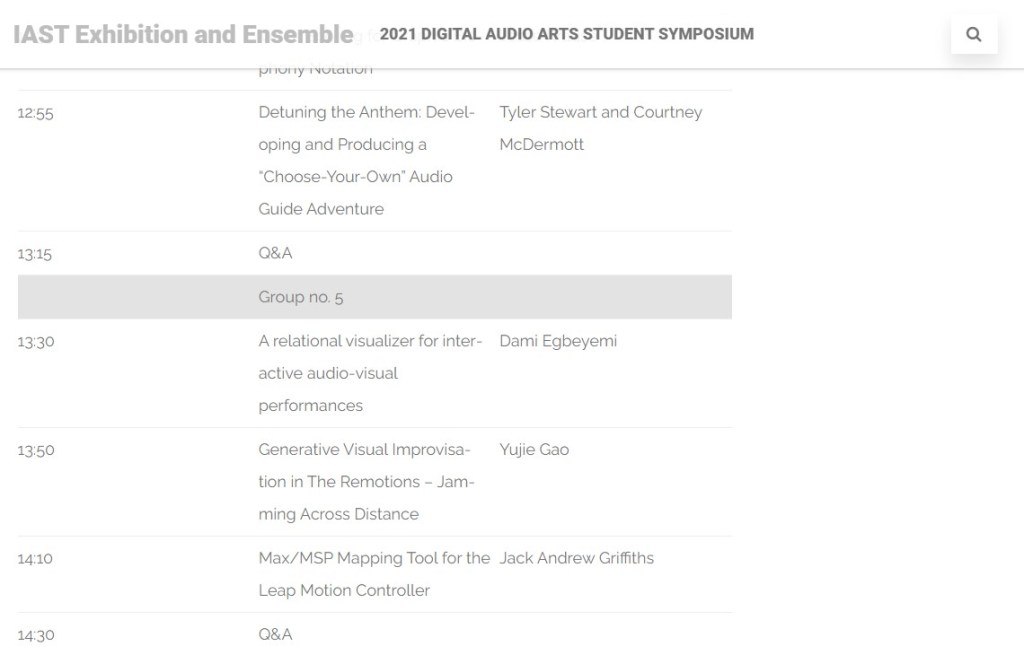This screenshot has height=655, width=1024.
Task: Click the Max/MSP Mapping Tool talk title
Action: coord(373,574)
